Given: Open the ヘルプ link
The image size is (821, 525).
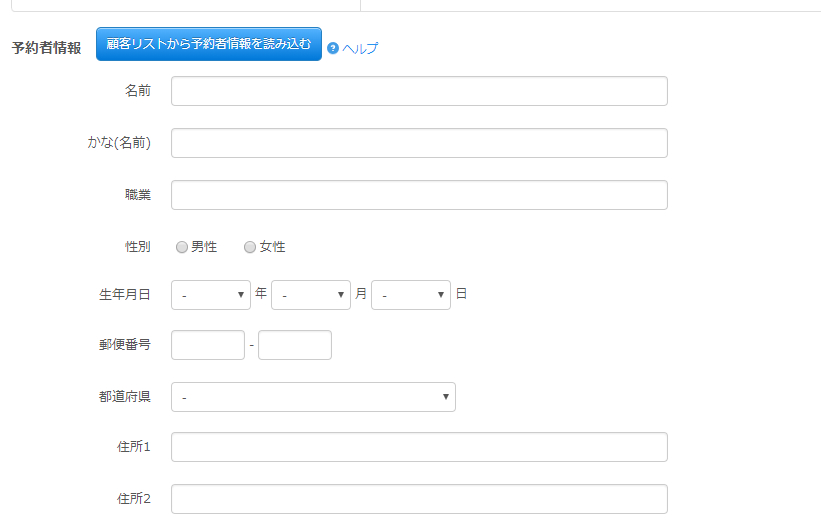Looking at the screenshot, I should point(360,48).
